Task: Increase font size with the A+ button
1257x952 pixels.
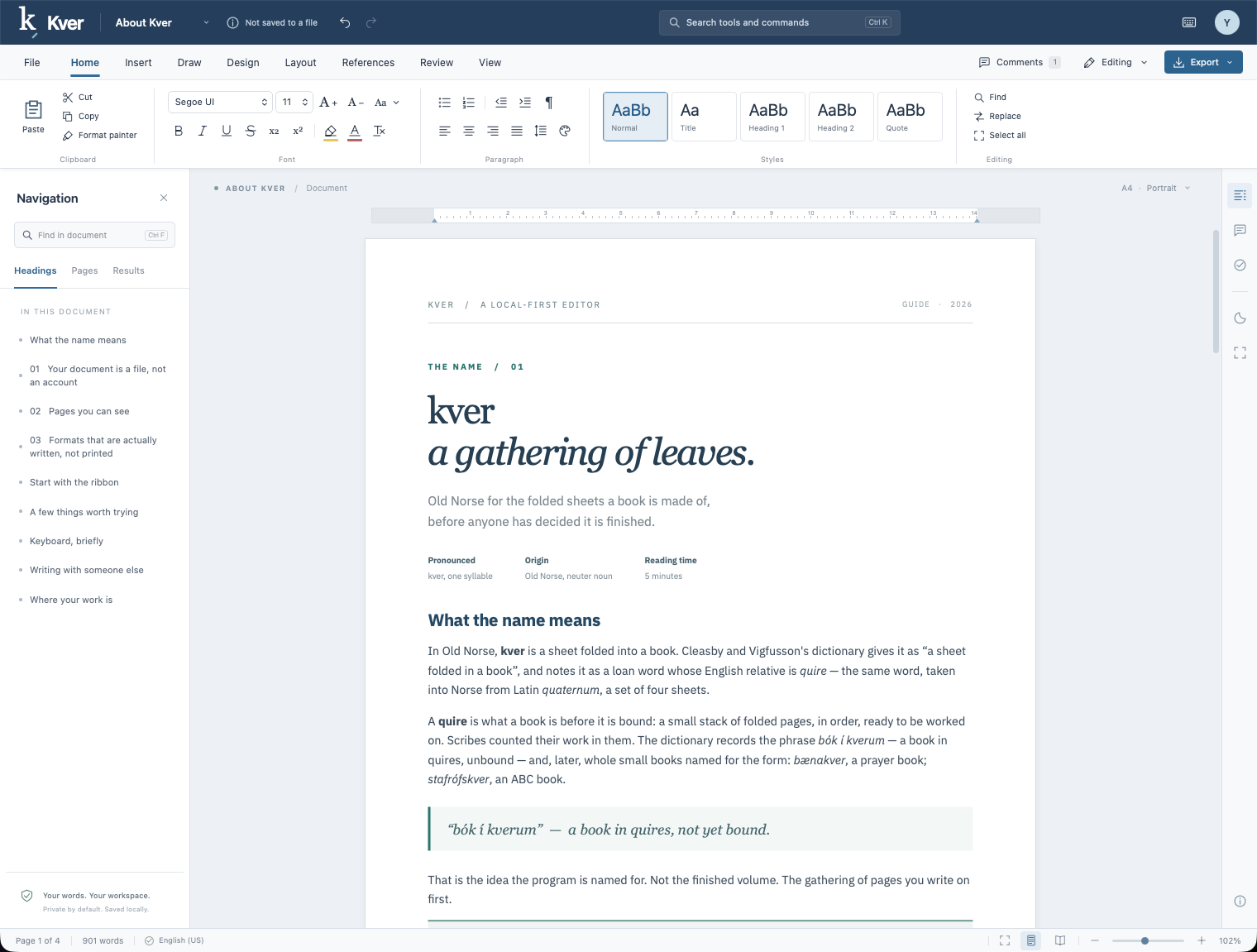Action: click(328, 103)
